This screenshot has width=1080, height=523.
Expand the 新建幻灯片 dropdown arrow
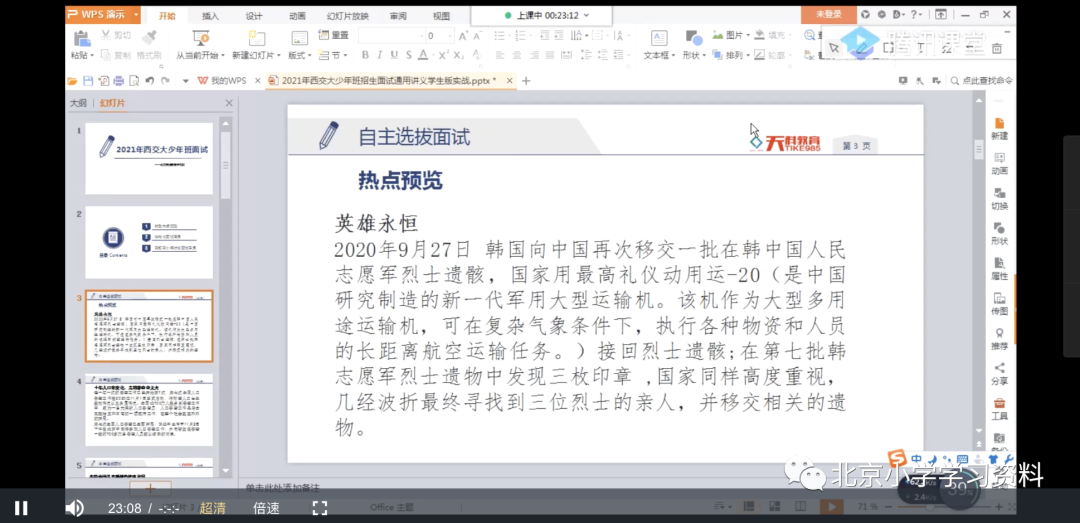pos(278,55)
